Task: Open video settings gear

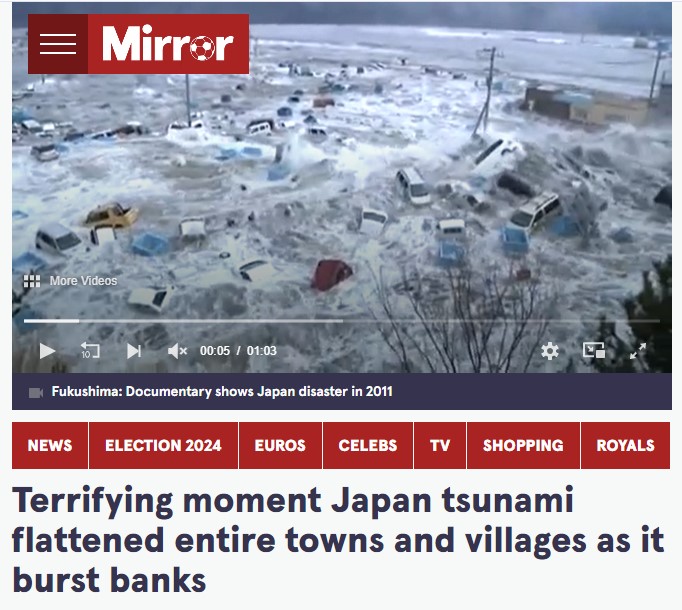Action: [x=550, y=351]
